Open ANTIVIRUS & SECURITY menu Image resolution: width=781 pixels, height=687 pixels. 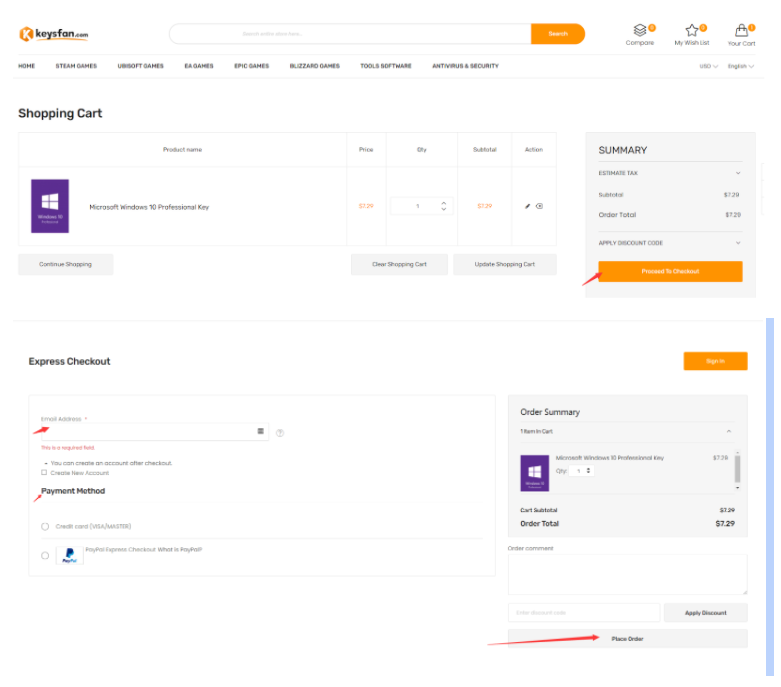(465, 66)
